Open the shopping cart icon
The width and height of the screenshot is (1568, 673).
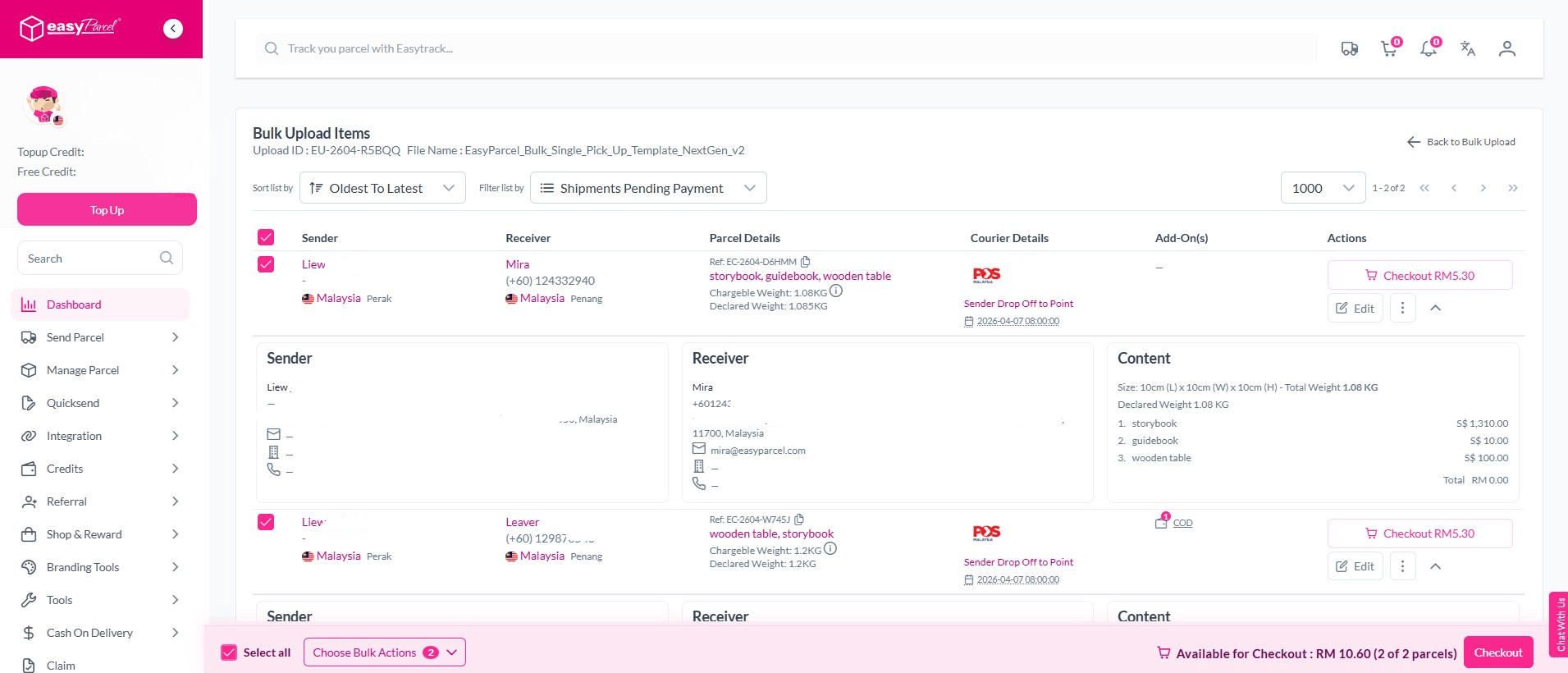coord(1389,49)
